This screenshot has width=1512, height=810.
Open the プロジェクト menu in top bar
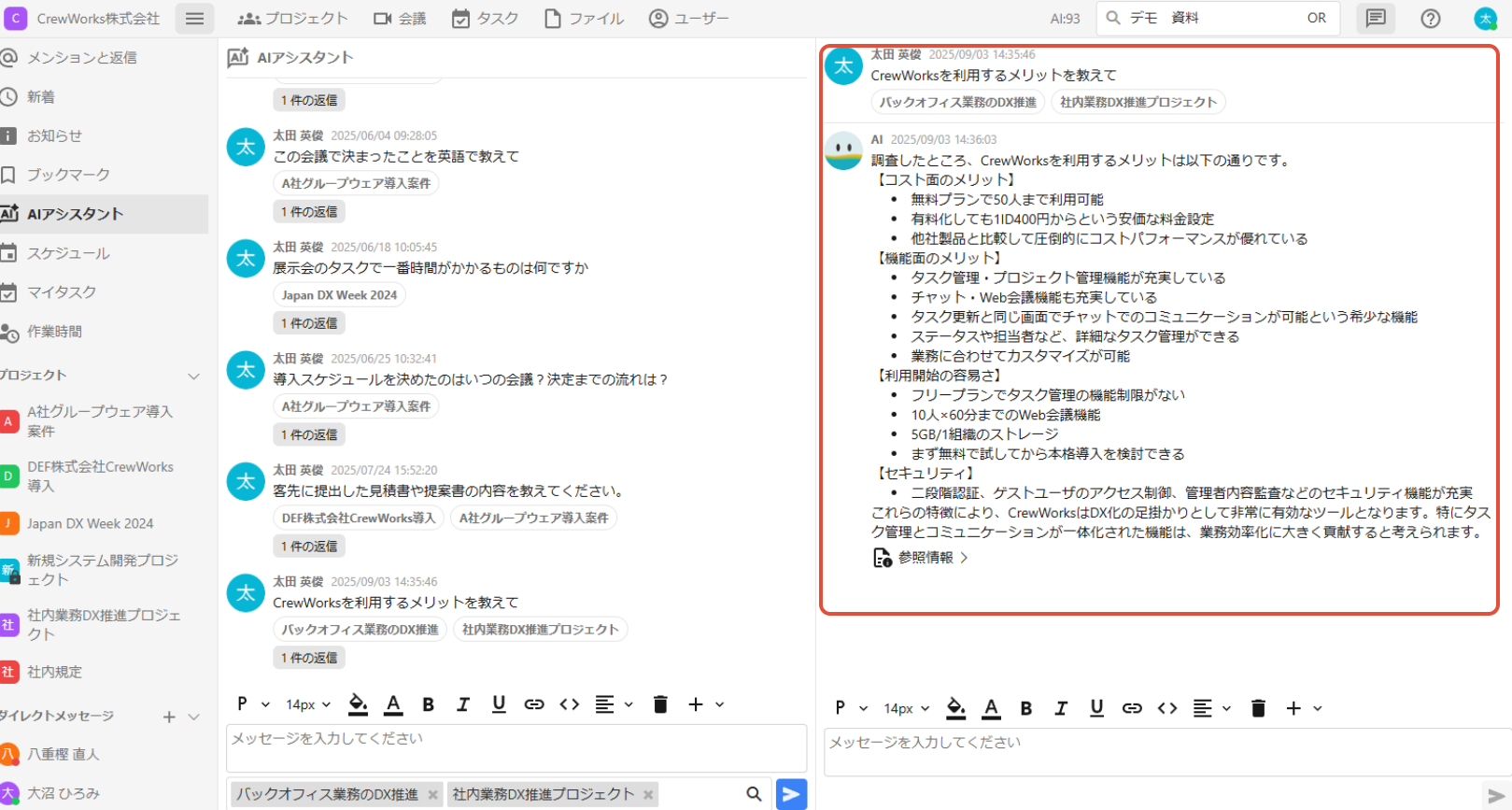[x=292, y=19]
